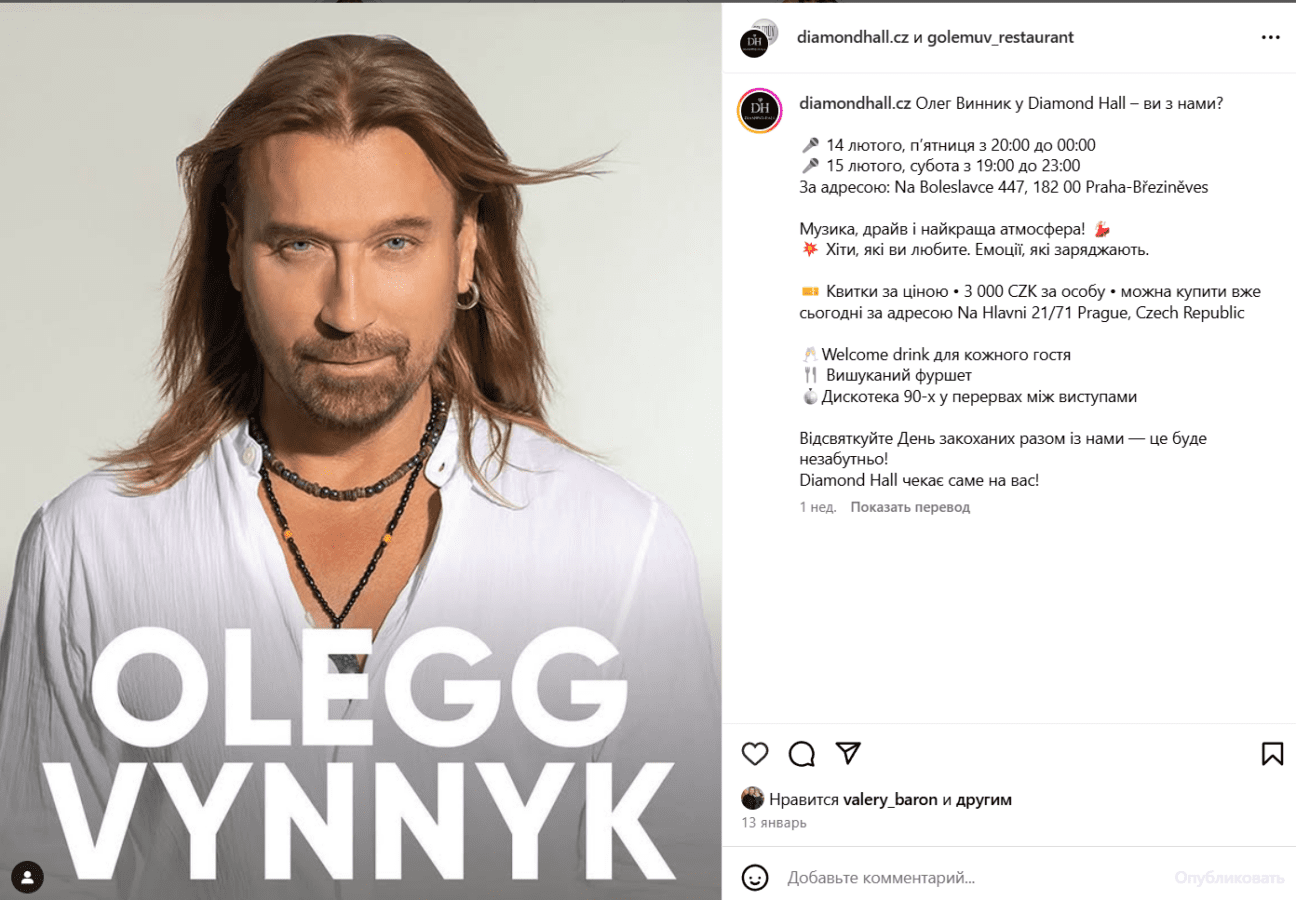Image resolution: width=1296 pixels, height=900 pixels.
Task: Open valery_baron's small avatar beside likes
Action: [752, 799]
